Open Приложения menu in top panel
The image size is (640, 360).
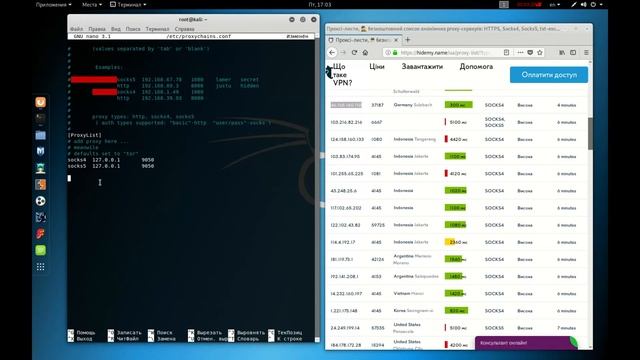53,4
